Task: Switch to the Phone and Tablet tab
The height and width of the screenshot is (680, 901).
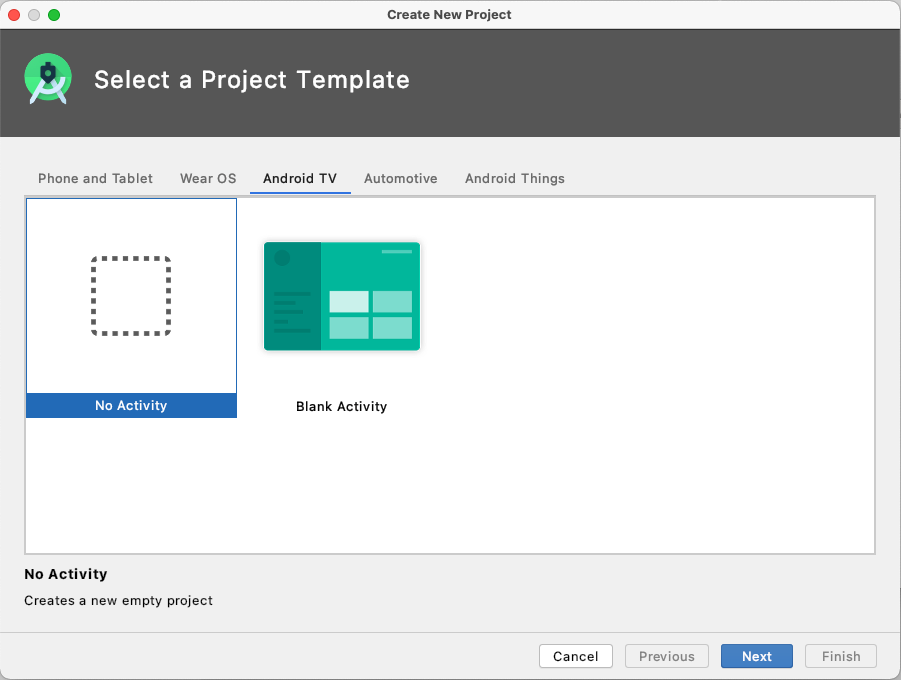Action: click(95, 178)
